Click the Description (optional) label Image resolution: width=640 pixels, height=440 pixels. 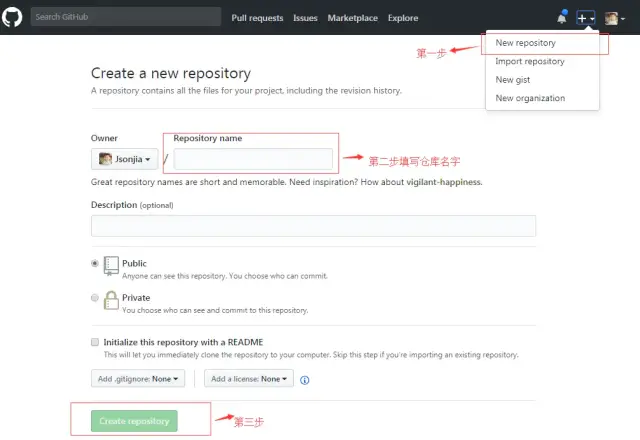pos(132,205)
